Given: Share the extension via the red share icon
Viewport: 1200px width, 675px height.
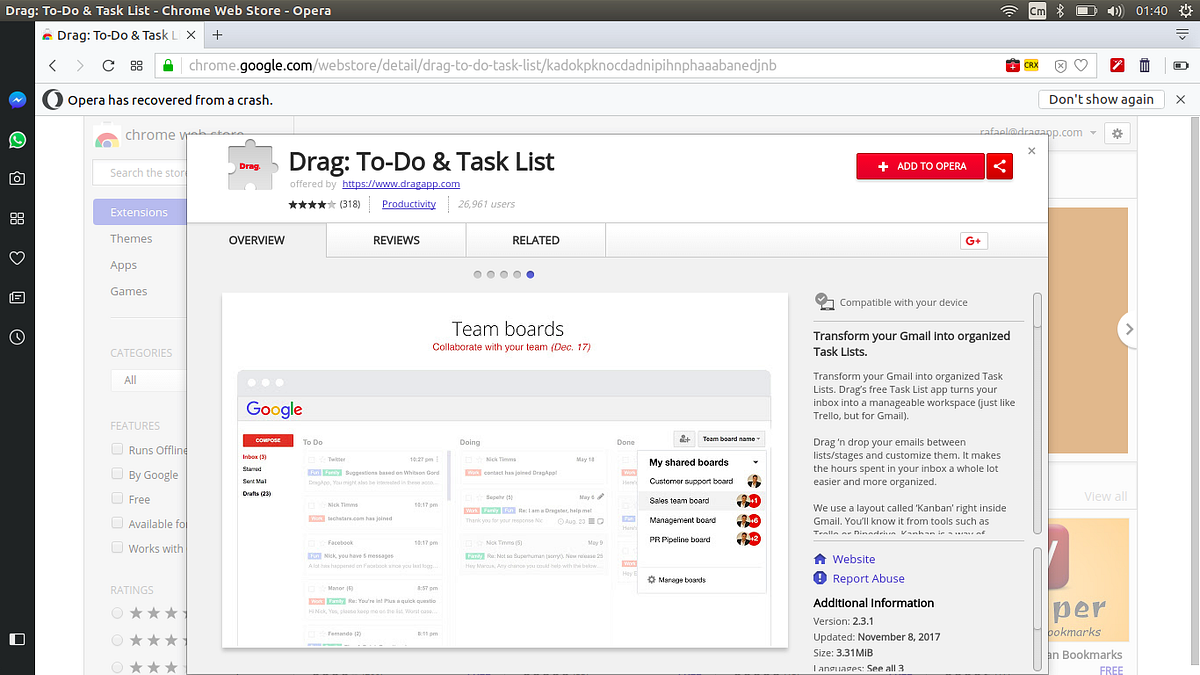Looking at the screenshot, I should [x=999, y=166].
